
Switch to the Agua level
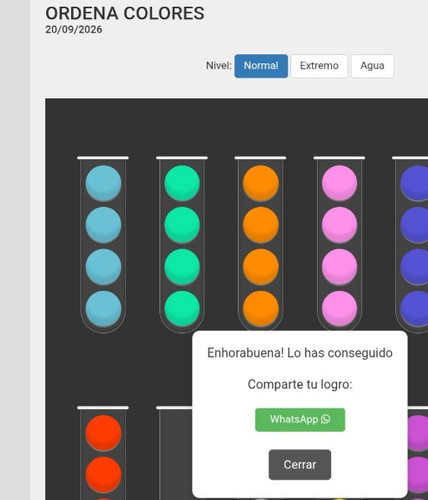point(372,66)
